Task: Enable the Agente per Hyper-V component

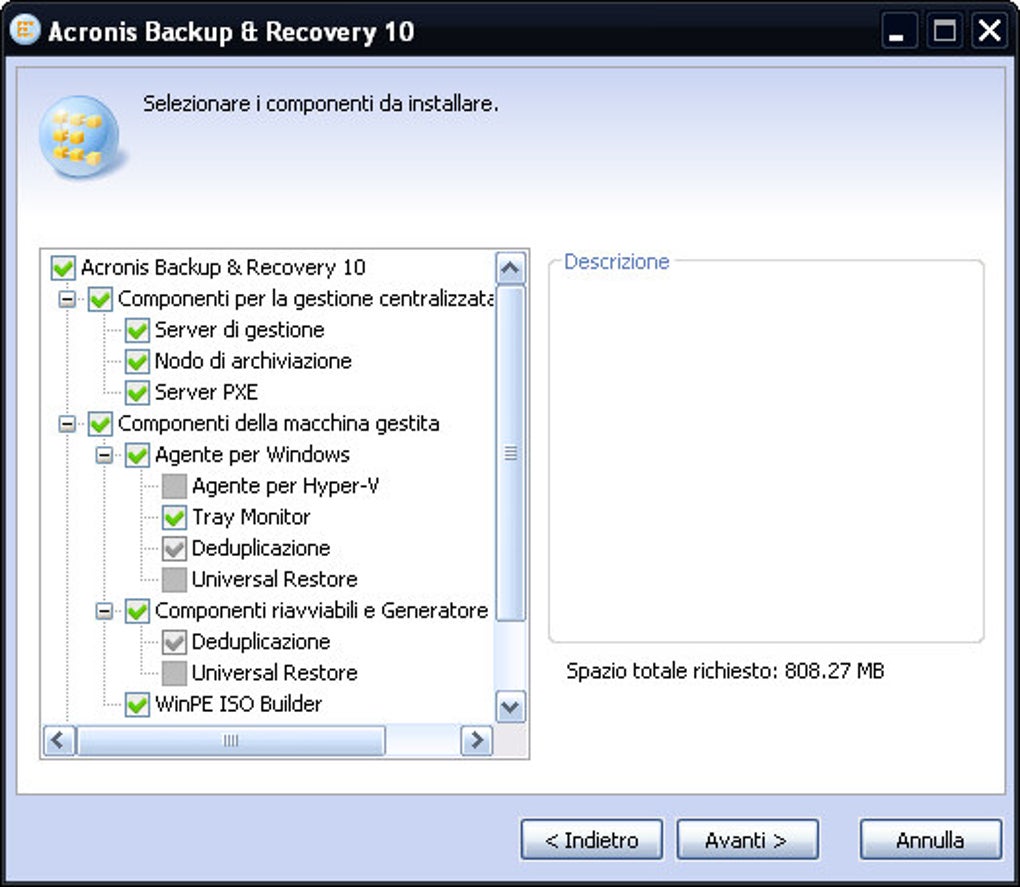Action: click(x=173, y=486)
